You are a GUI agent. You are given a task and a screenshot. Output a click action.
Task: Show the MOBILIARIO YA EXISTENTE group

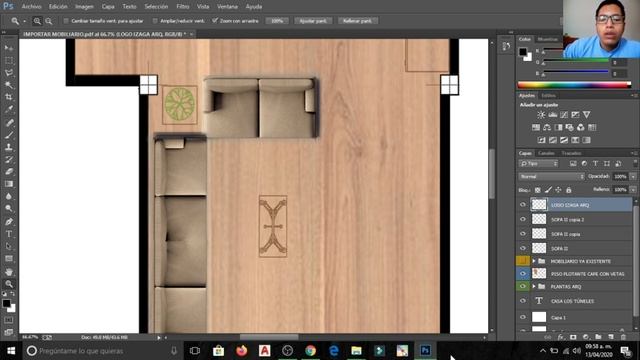tap(523, 261)
